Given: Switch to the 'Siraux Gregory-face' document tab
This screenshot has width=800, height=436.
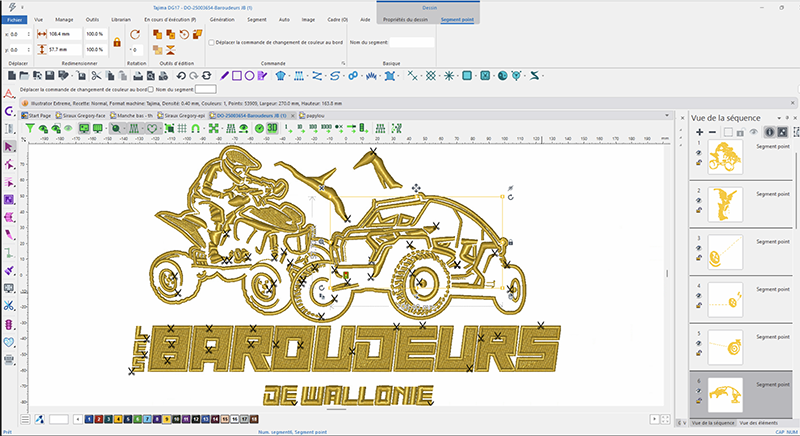Looking at the screenshot, I should point(82,116).
